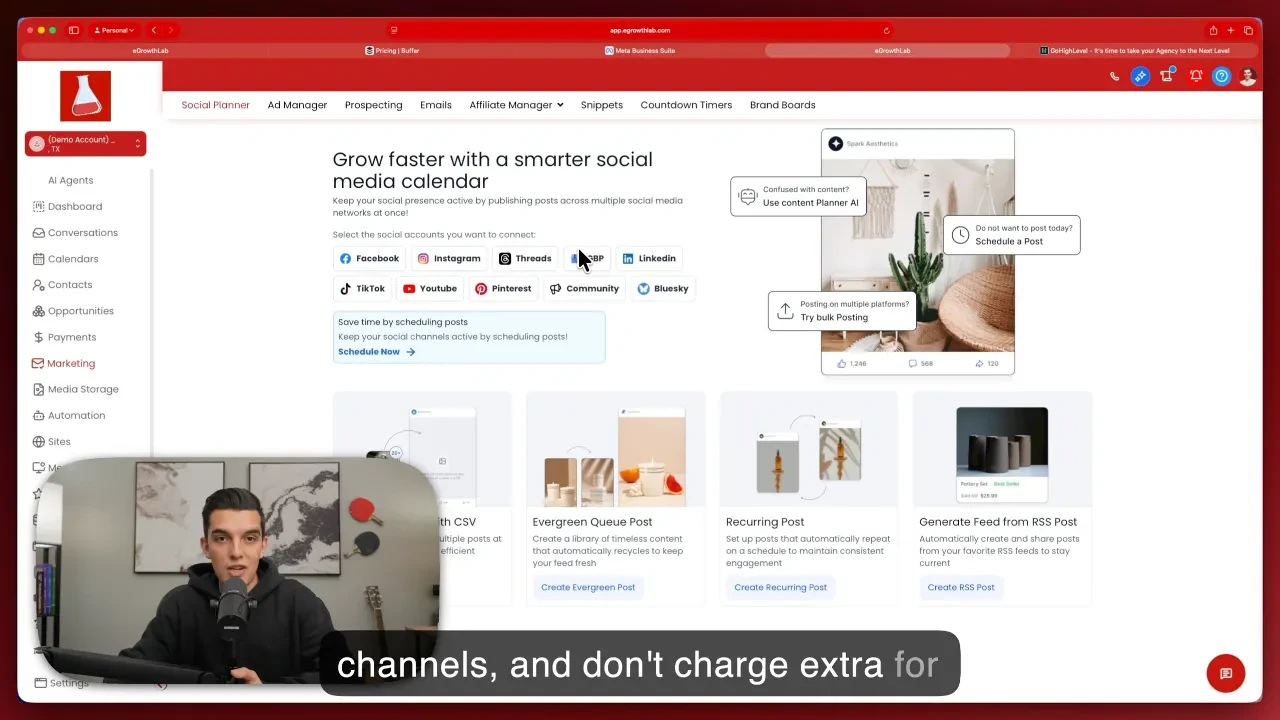Viewport: 1280px width, 720px height.
Task: Open Automation in the sidebar
Action: (x=68, y=415)
